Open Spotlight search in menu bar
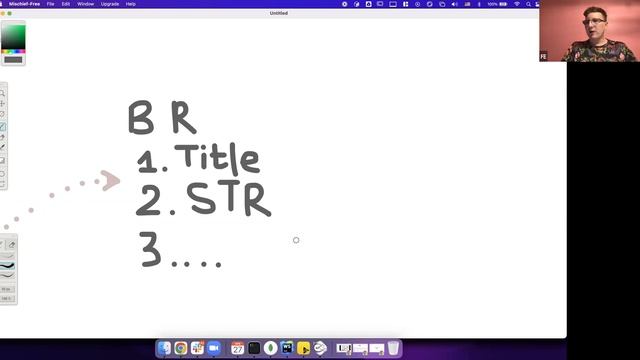Viewport: 640px width, 360px height. (x=529, y=4)
